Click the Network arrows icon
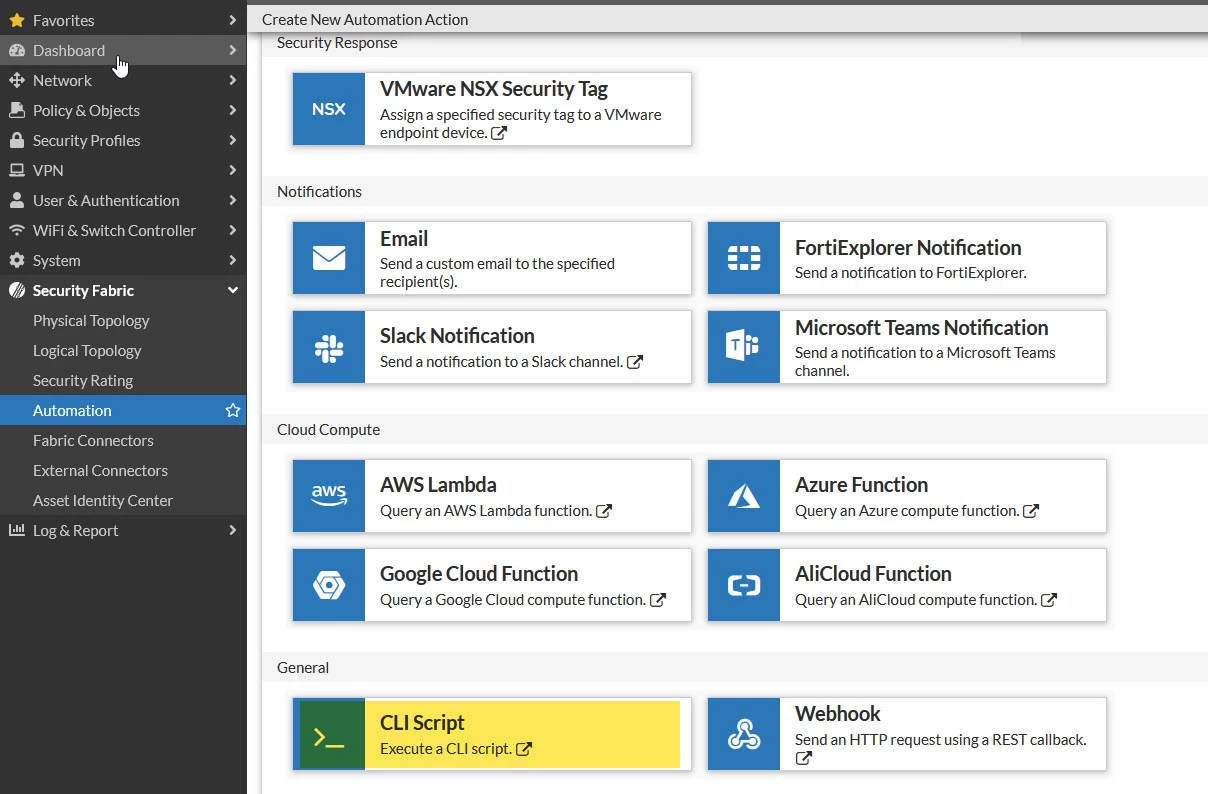1208x794 pixels. [x=16, y=80]
